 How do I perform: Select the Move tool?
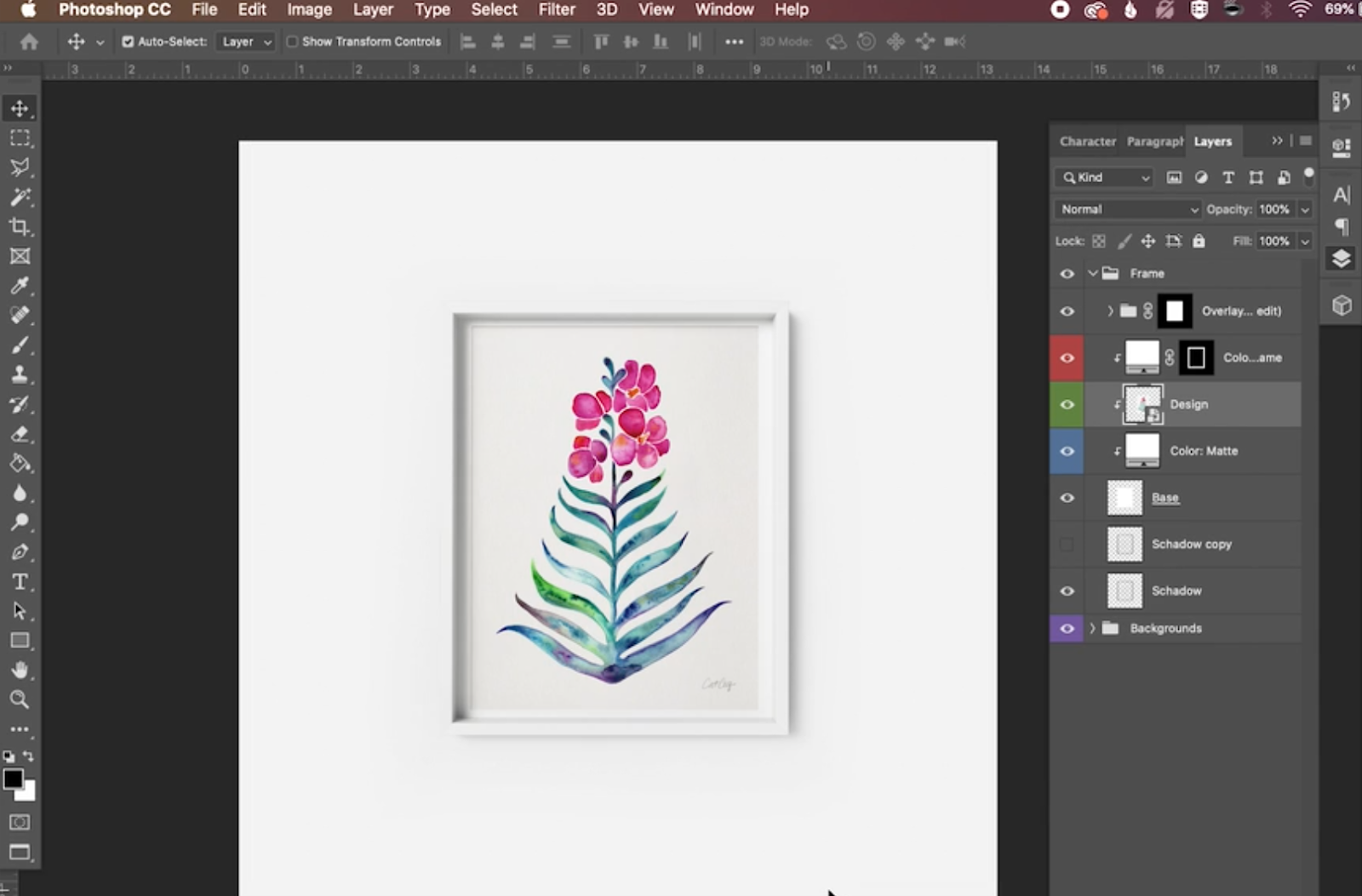[20, 109]
